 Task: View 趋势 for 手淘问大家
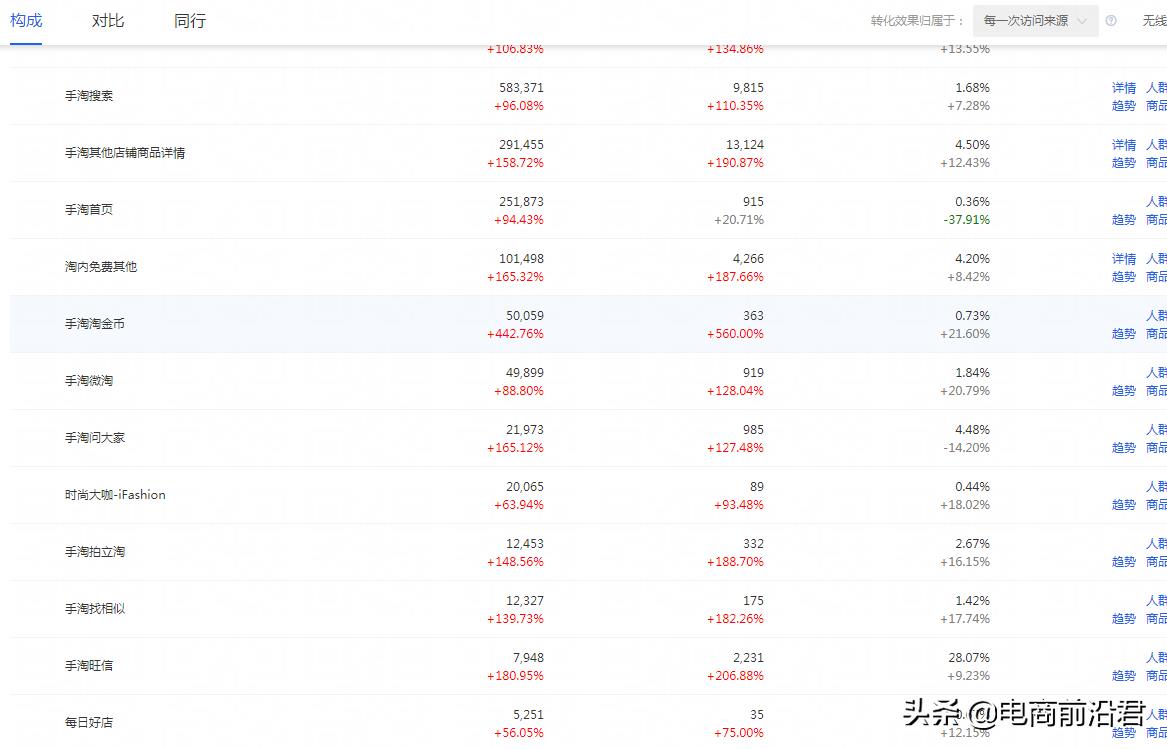tap(1124, 447)
